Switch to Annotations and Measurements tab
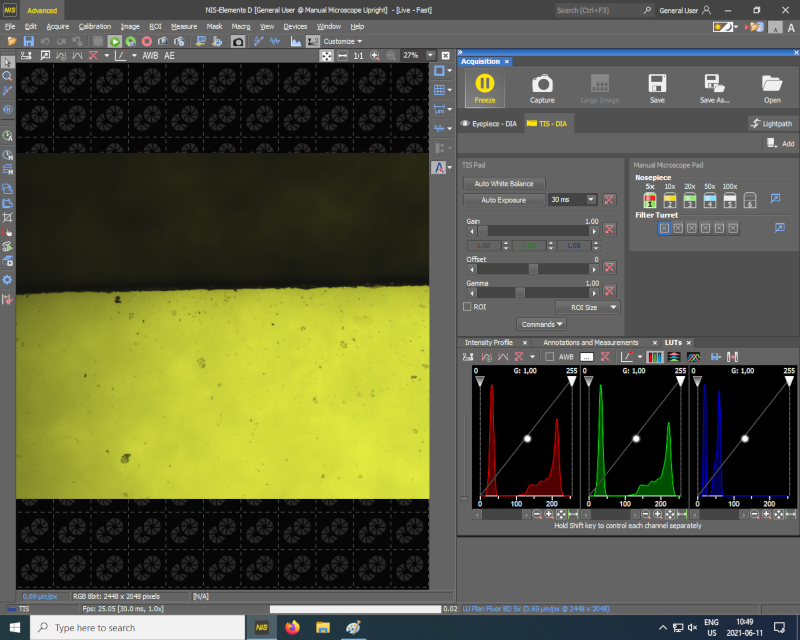The height and width of the screenshot is (640, 800). (x=590, y=342)
